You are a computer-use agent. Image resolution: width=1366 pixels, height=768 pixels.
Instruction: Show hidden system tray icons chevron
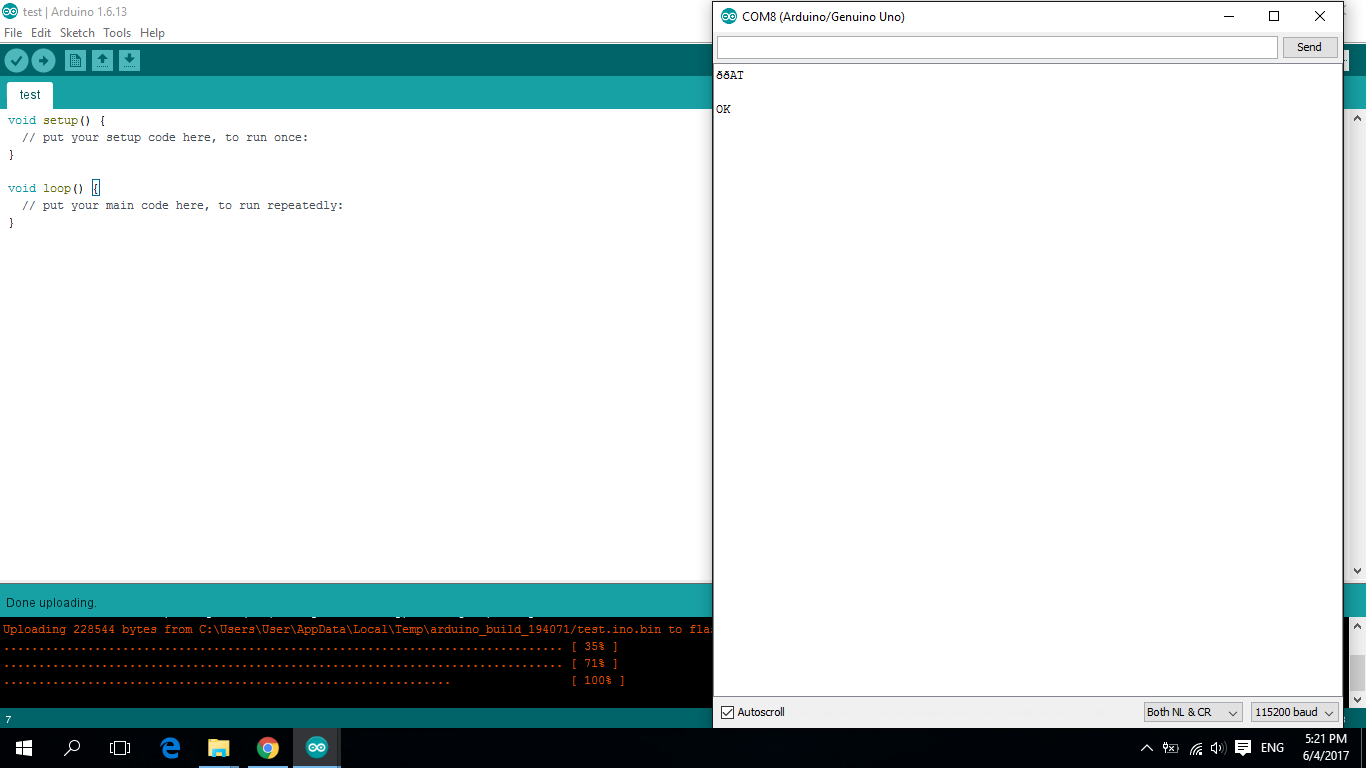1146,748
